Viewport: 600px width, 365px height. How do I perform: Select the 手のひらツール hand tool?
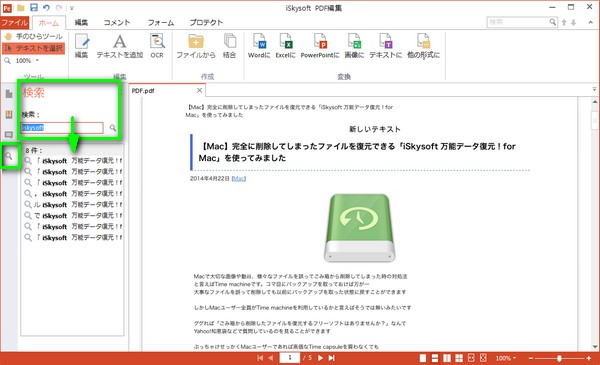click(x=34, y=36)
